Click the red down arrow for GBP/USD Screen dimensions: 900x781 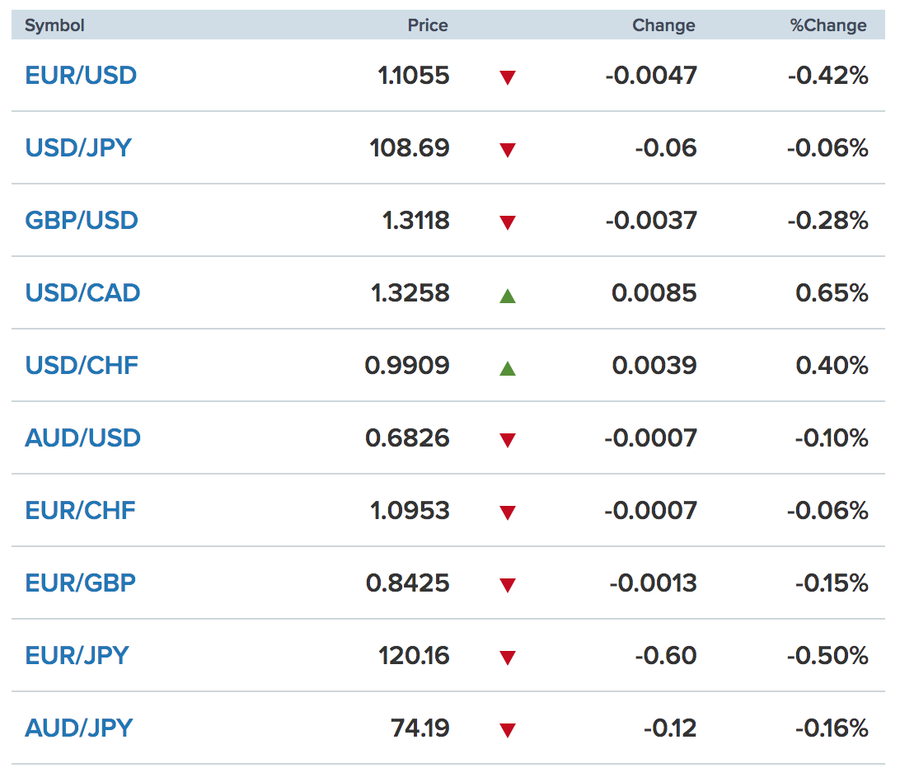507,222
